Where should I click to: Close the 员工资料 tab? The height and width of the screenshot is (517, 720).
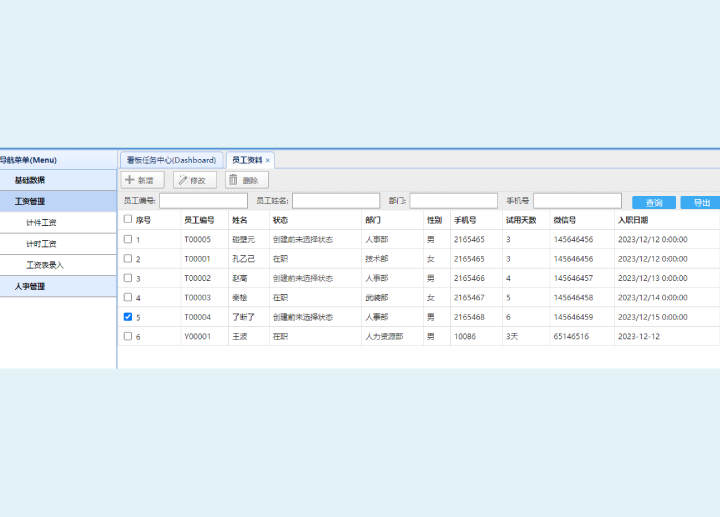coord(268,160)
